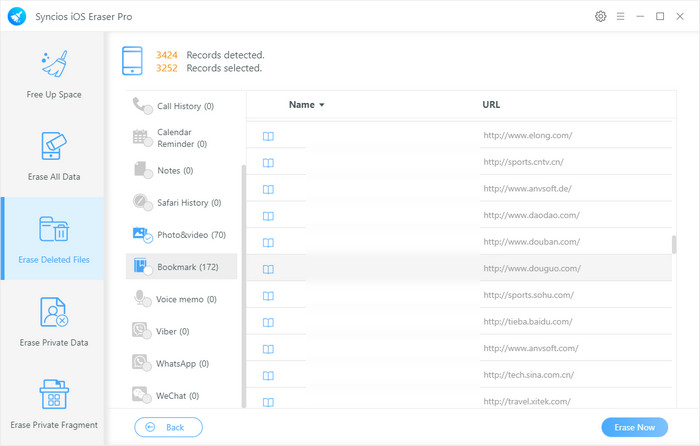Select the Erase Deleted Files folder icon

54,229
